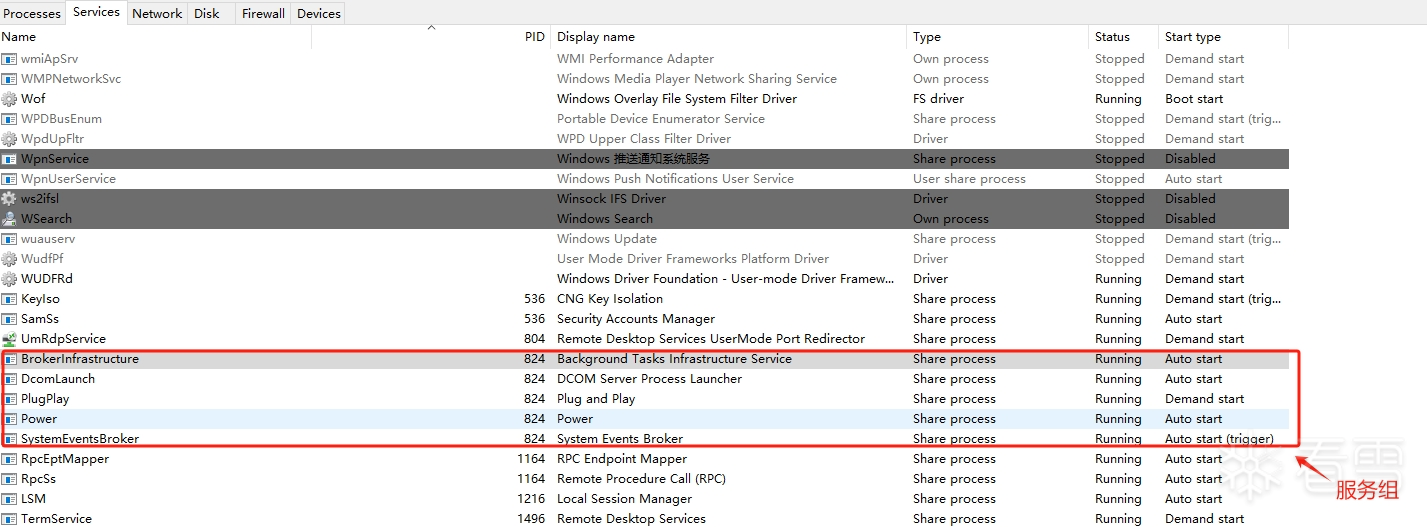Click the BrokerInfrastructure service icon
The image size is (1427, 527).
click(x=11, y=359)
